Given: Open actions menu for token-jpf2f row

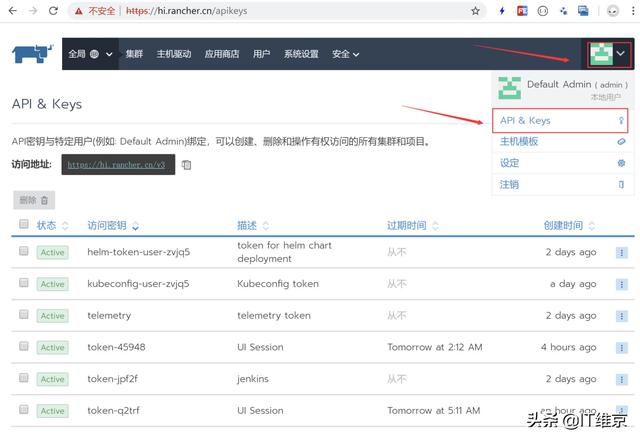Looking at the screenshot, I should pyautogui.click(x=622, y=379).
